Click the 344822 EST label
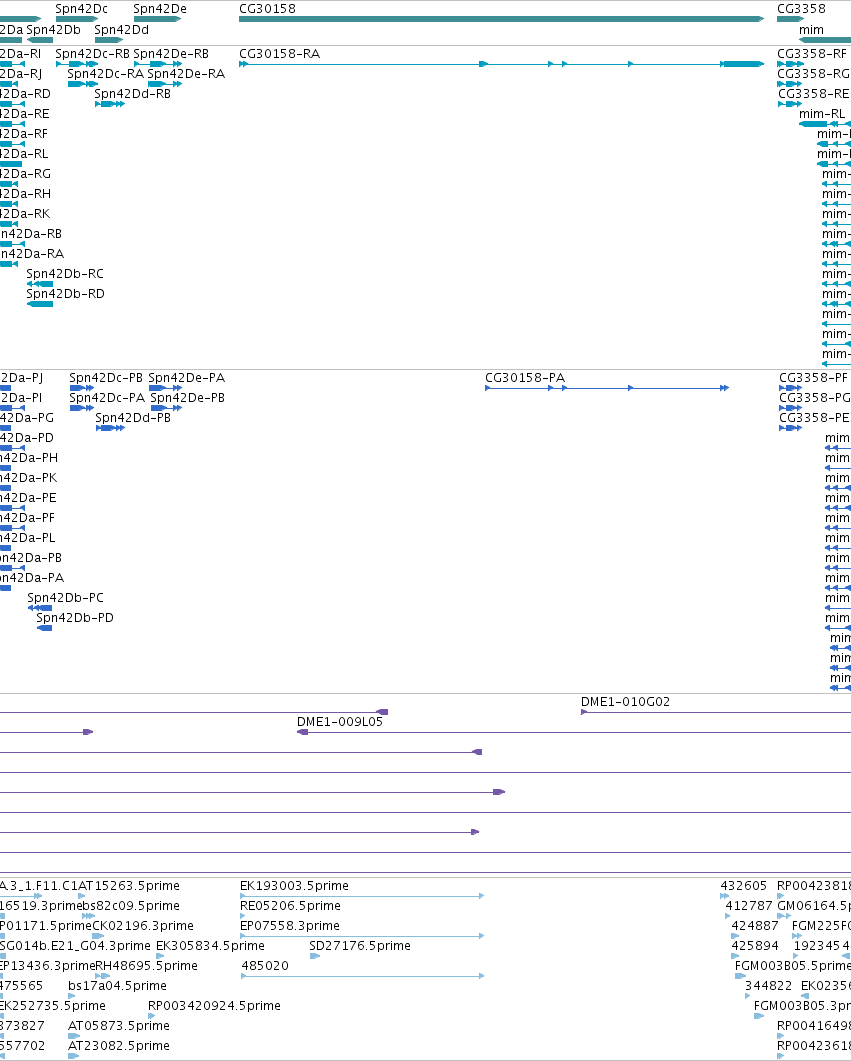 [768, 986]
